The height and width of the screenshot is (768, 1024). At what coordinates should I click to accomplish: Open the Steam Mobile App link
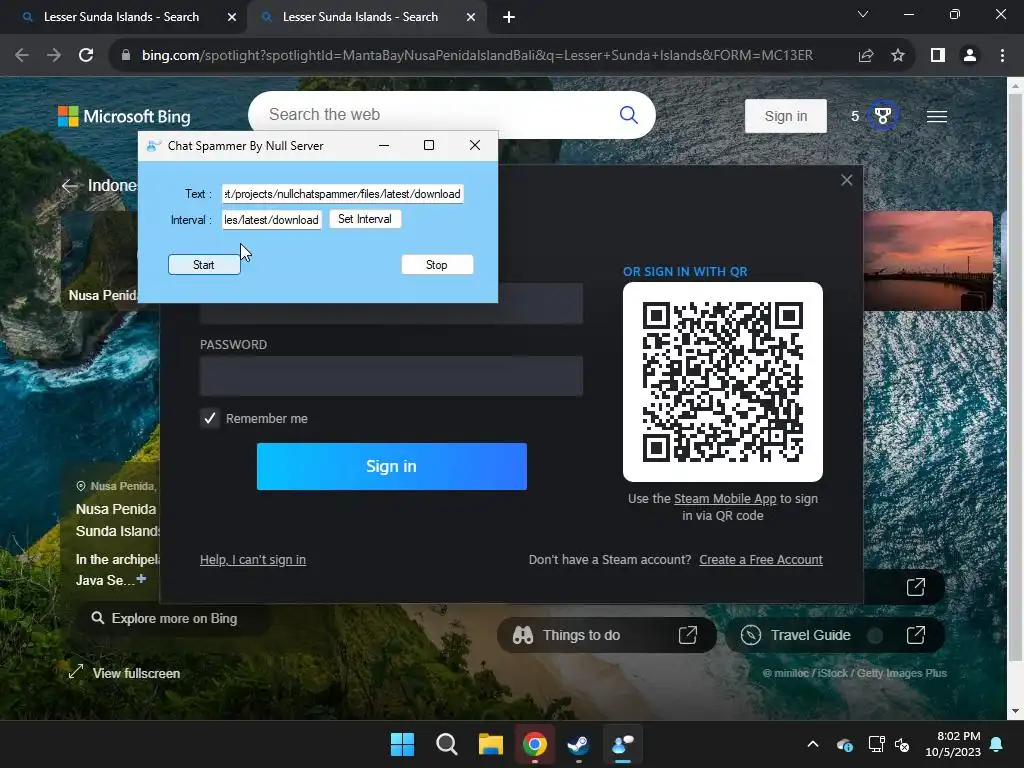coord(725,499)
